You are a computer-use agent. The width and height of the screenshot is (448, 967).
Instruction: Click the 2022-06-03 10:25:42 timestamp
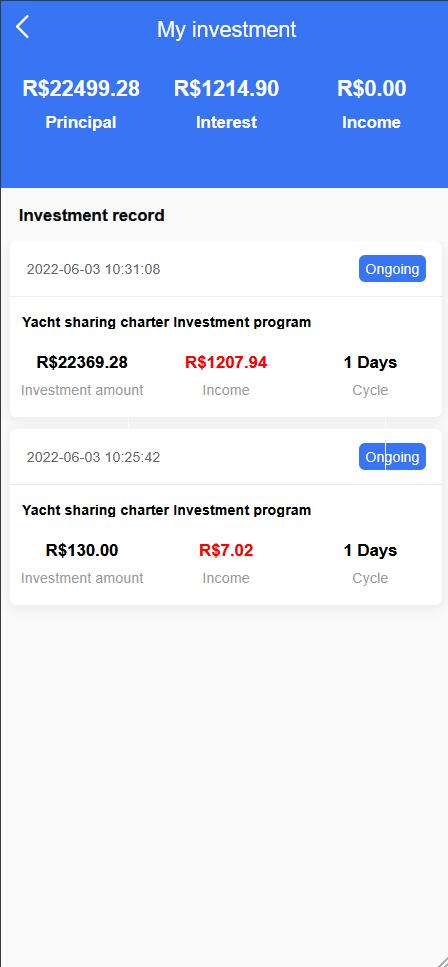[93, 457]
